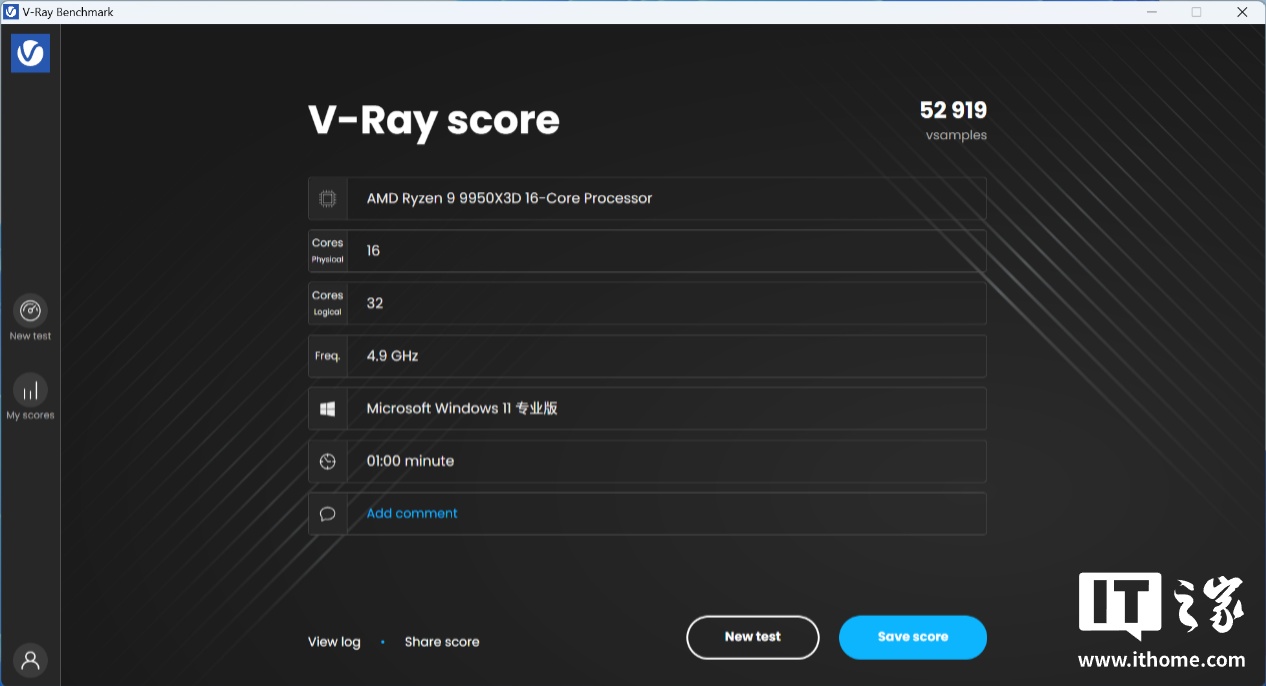This screenshot has width=1266, height=686.
Task: Select the AMD Ryzen 9 9950X3D processor row
Action: point(509,198)
